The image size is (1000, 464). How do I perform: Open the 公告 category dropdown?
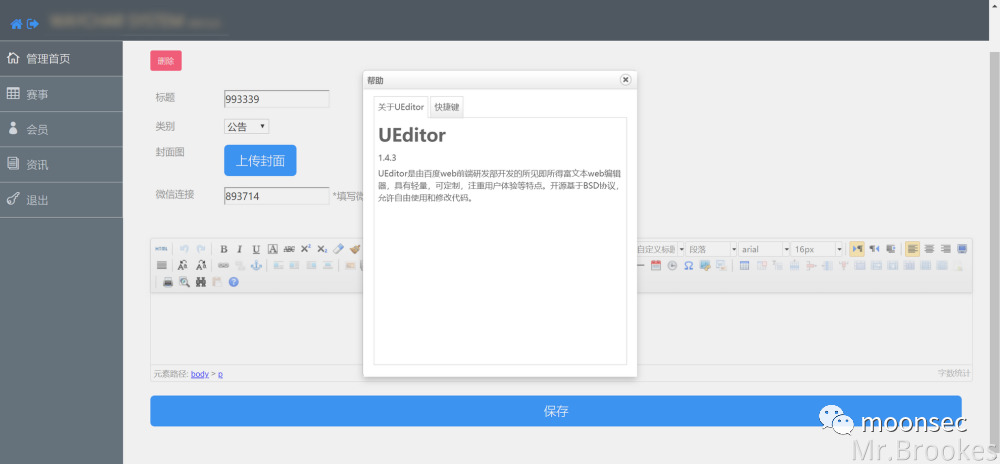click(247, 126)
